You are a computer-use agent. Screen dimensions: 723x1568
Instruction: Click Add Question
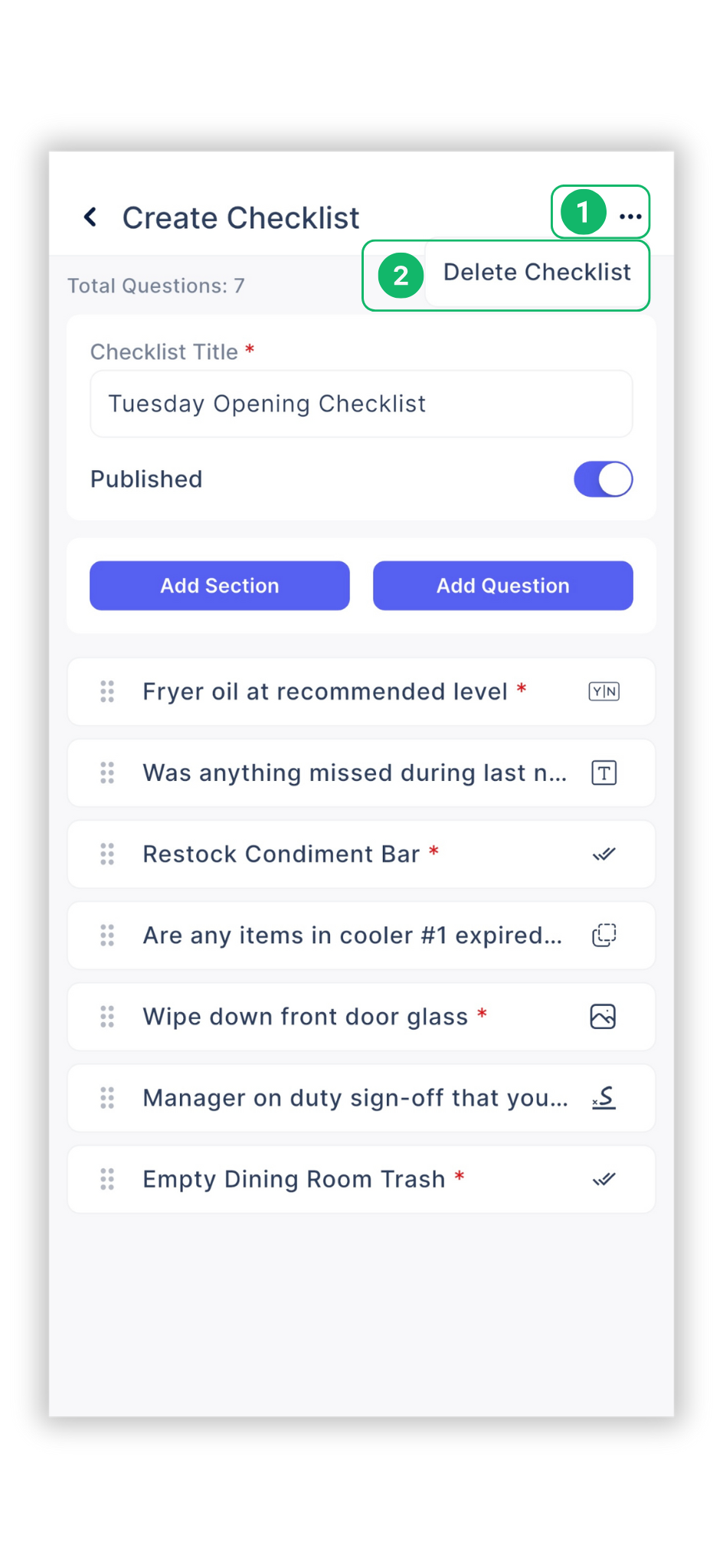502,585
